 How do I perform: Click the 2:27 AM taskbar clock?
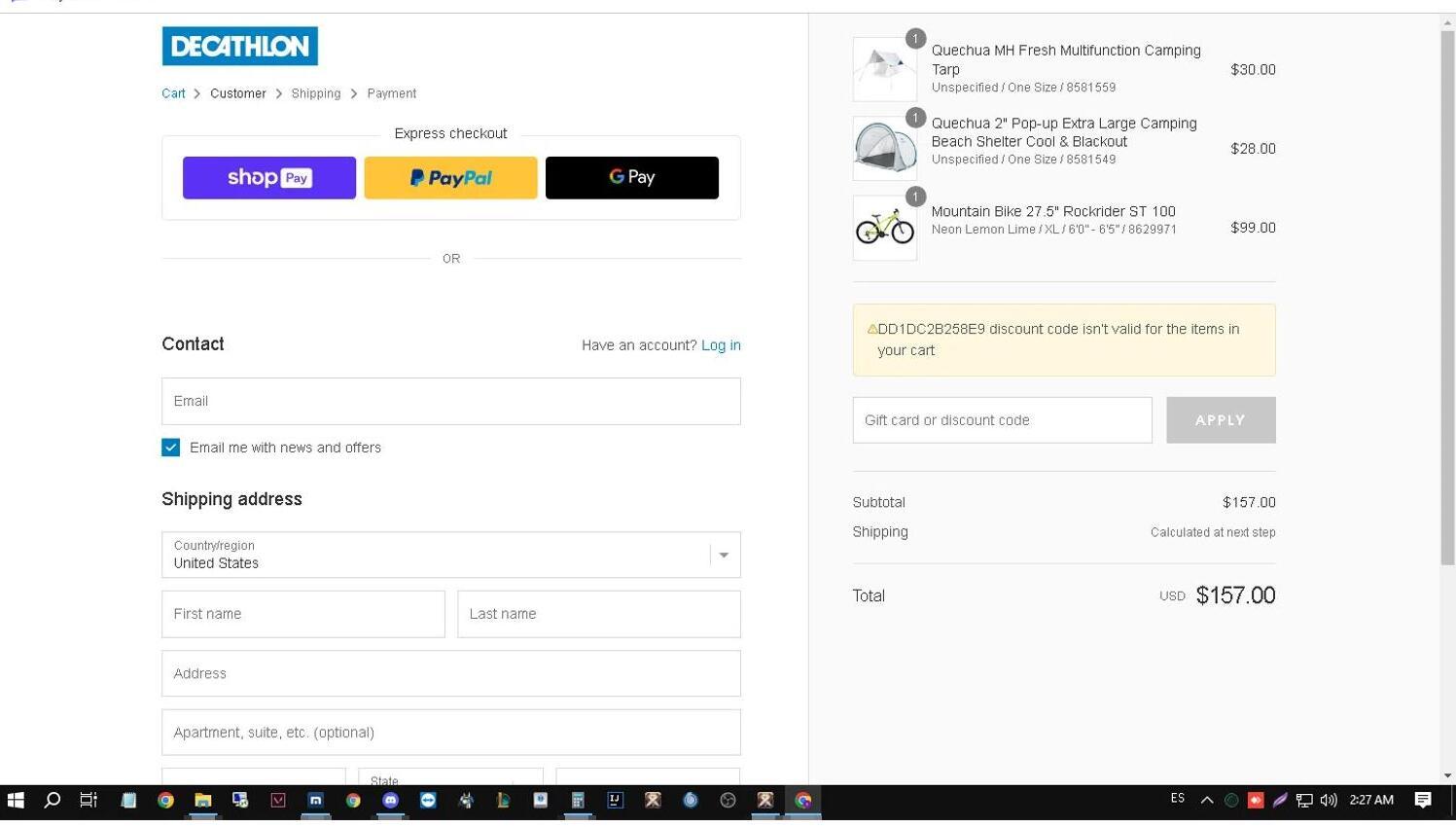coord(1371,800)
